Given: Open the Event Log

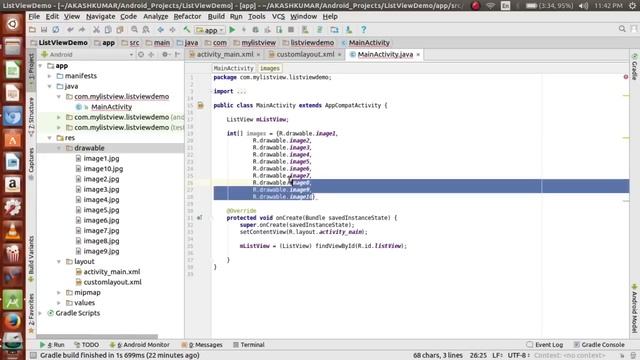Looking at the screenshot, I should 545,345.
